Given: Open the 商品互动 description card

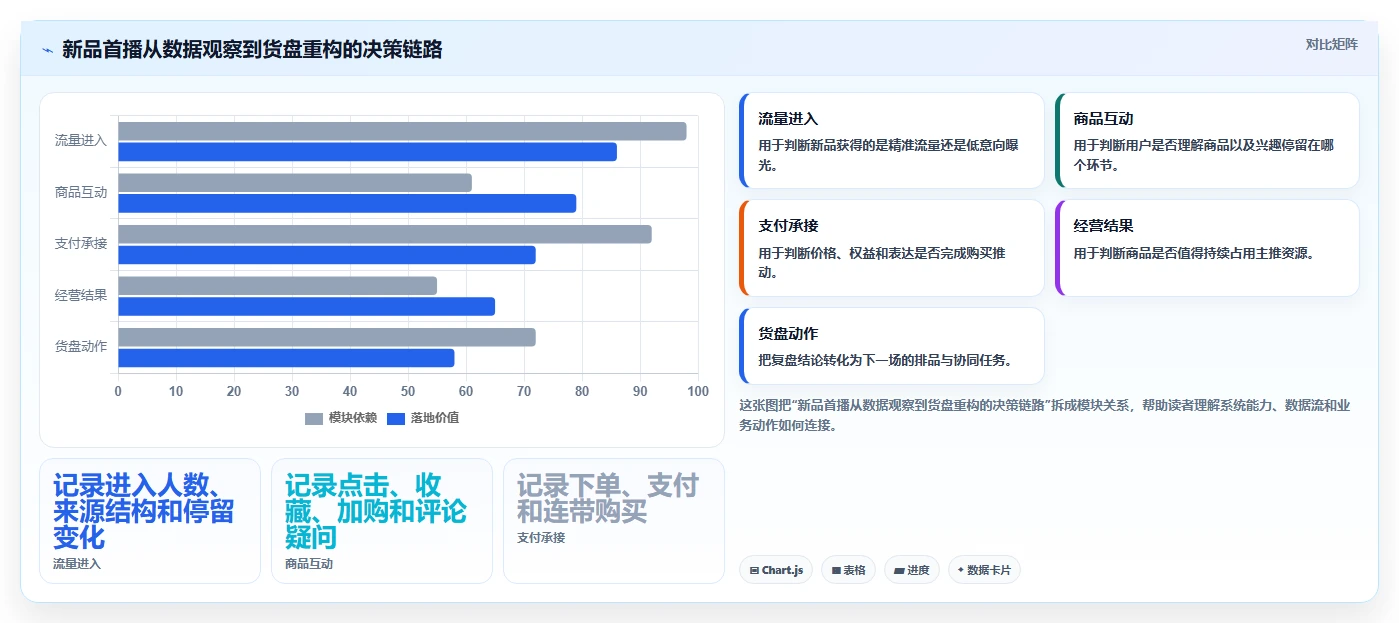Looking at the screenshot, I should [1207, 141].
